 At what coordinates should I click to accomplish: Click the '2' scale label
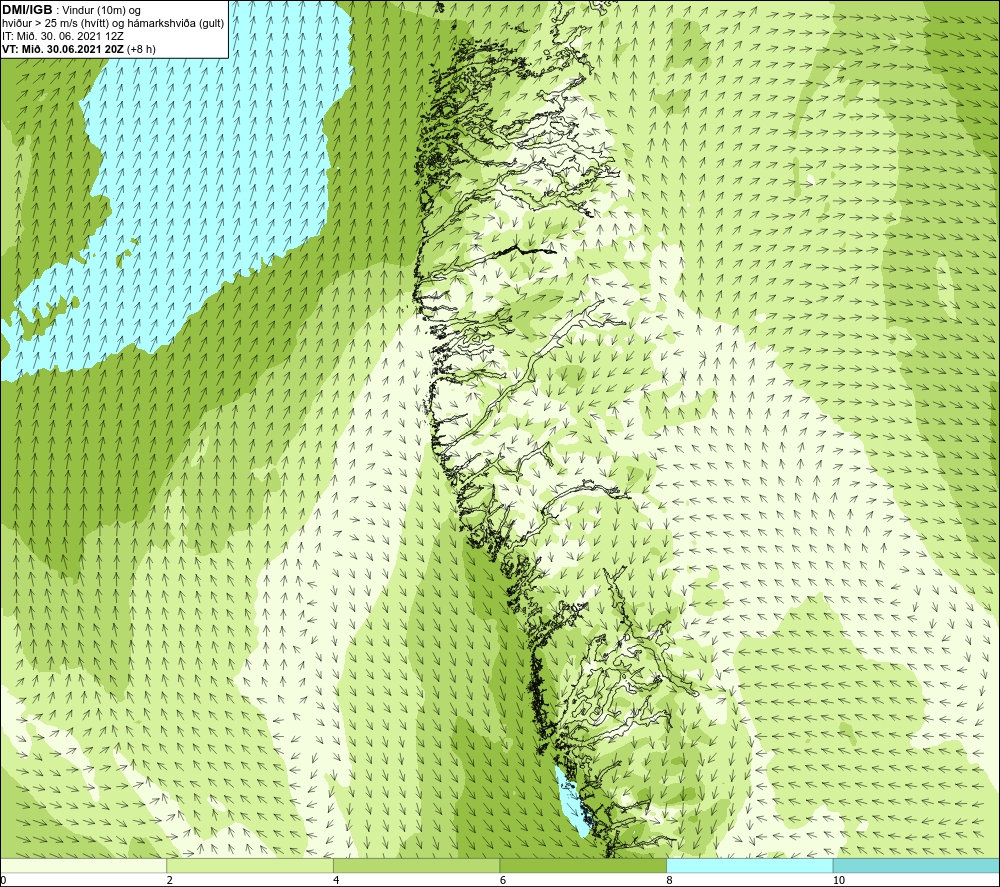coord(170,880)
